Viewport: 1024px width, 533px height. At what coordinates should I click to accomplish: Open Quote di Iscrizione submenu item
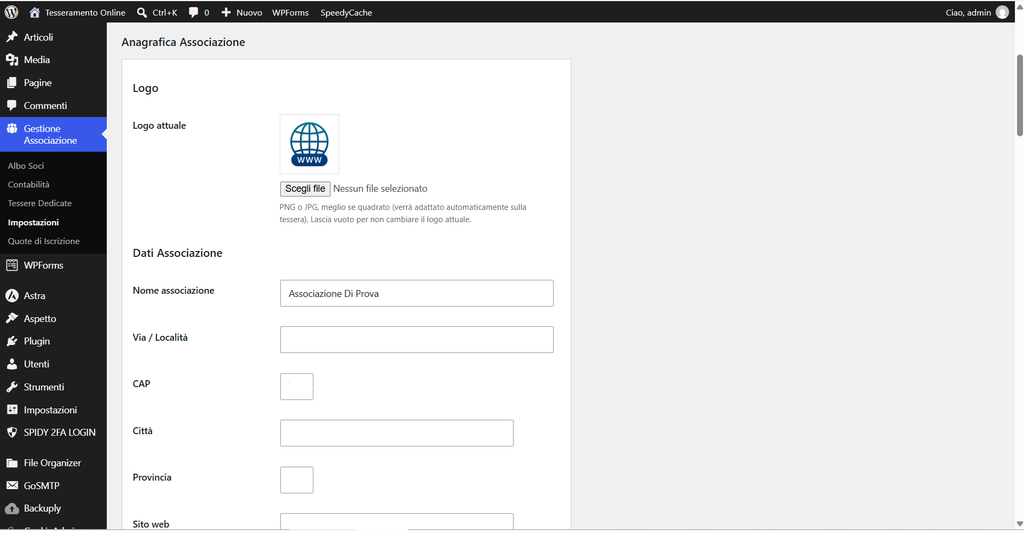pyautogui.click(x=44, y=241)
